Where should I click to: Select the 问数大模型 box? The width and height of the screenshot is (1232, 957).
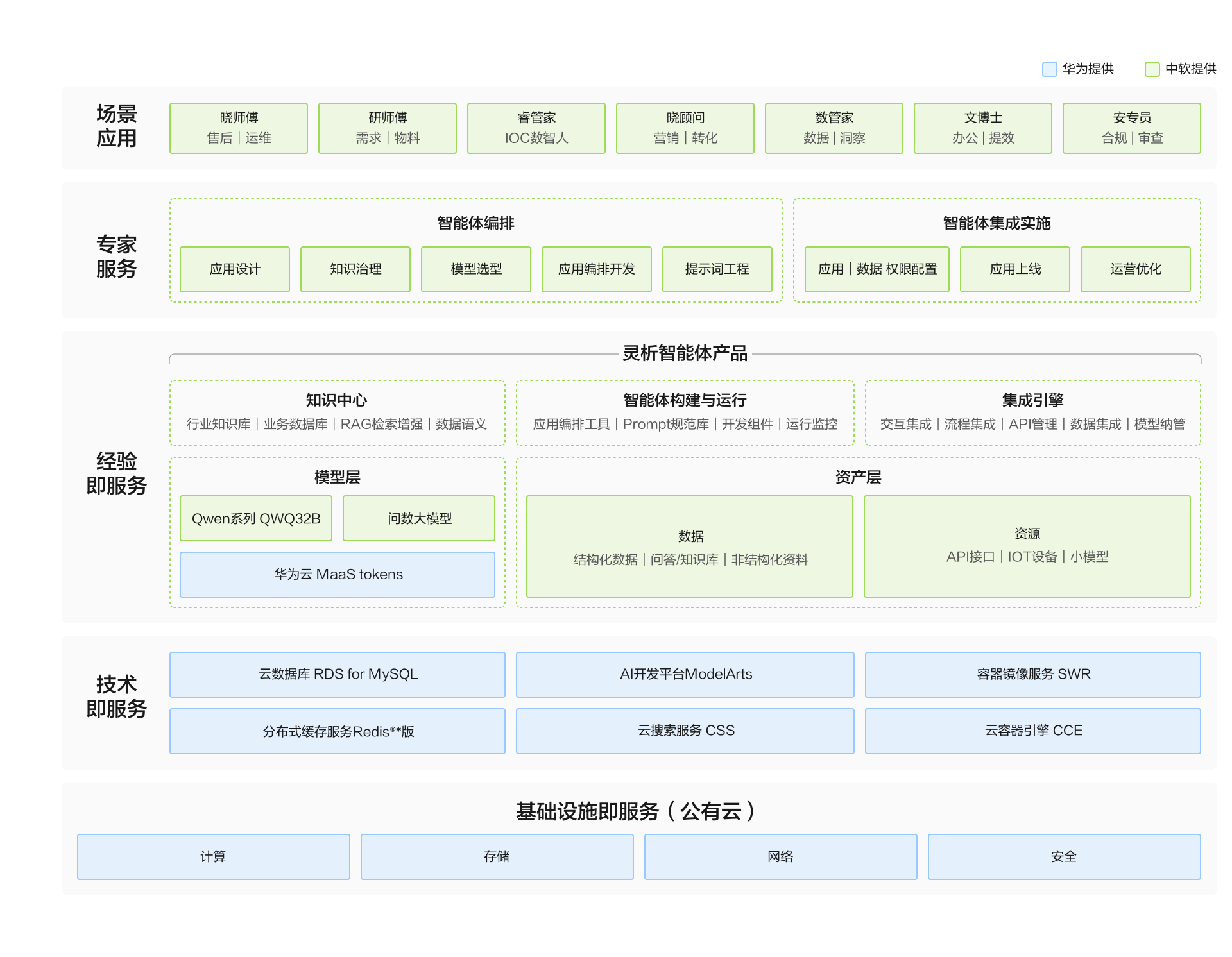click(418, 518)
